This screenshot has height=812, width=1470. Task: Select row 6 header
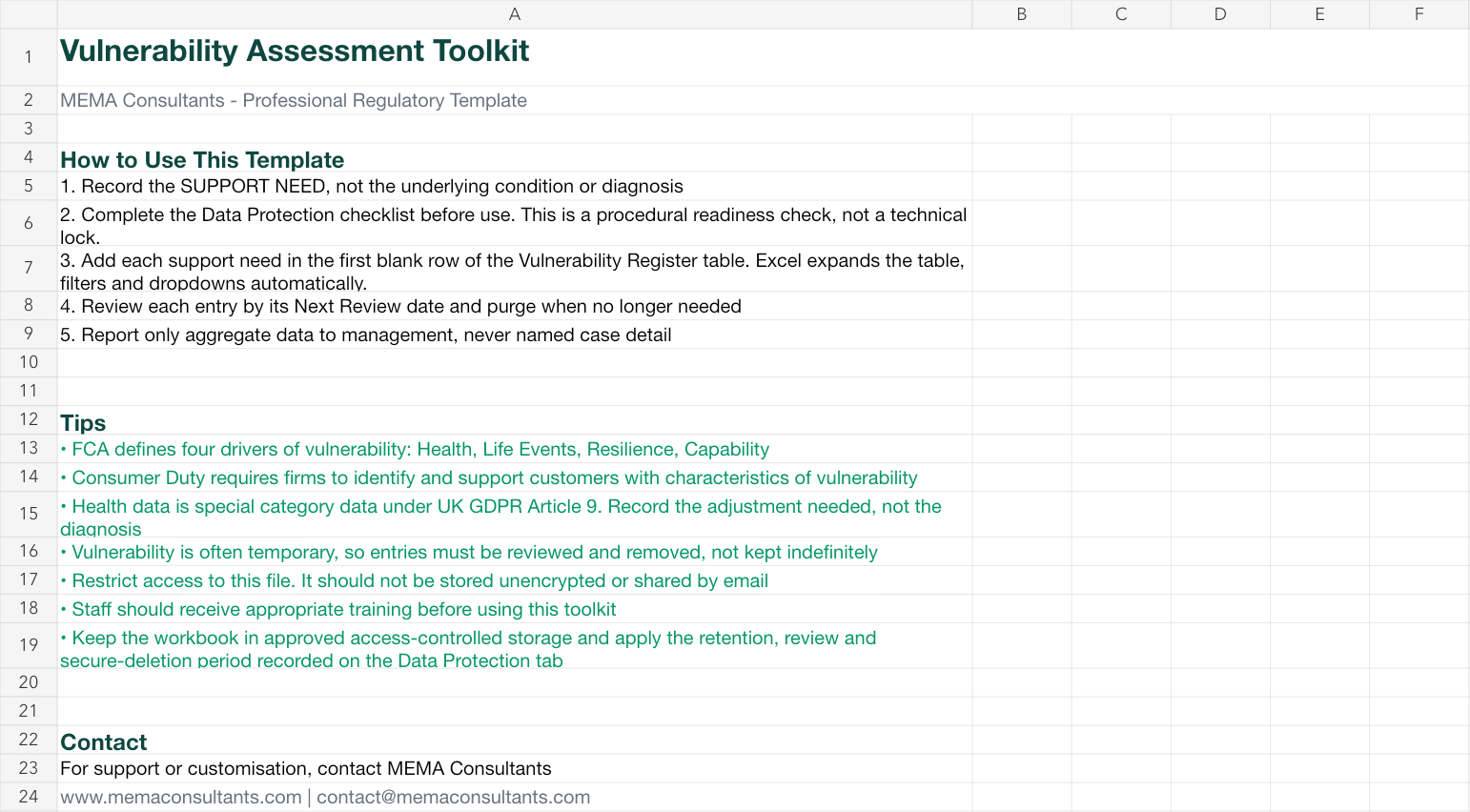(x=29, y=223)
